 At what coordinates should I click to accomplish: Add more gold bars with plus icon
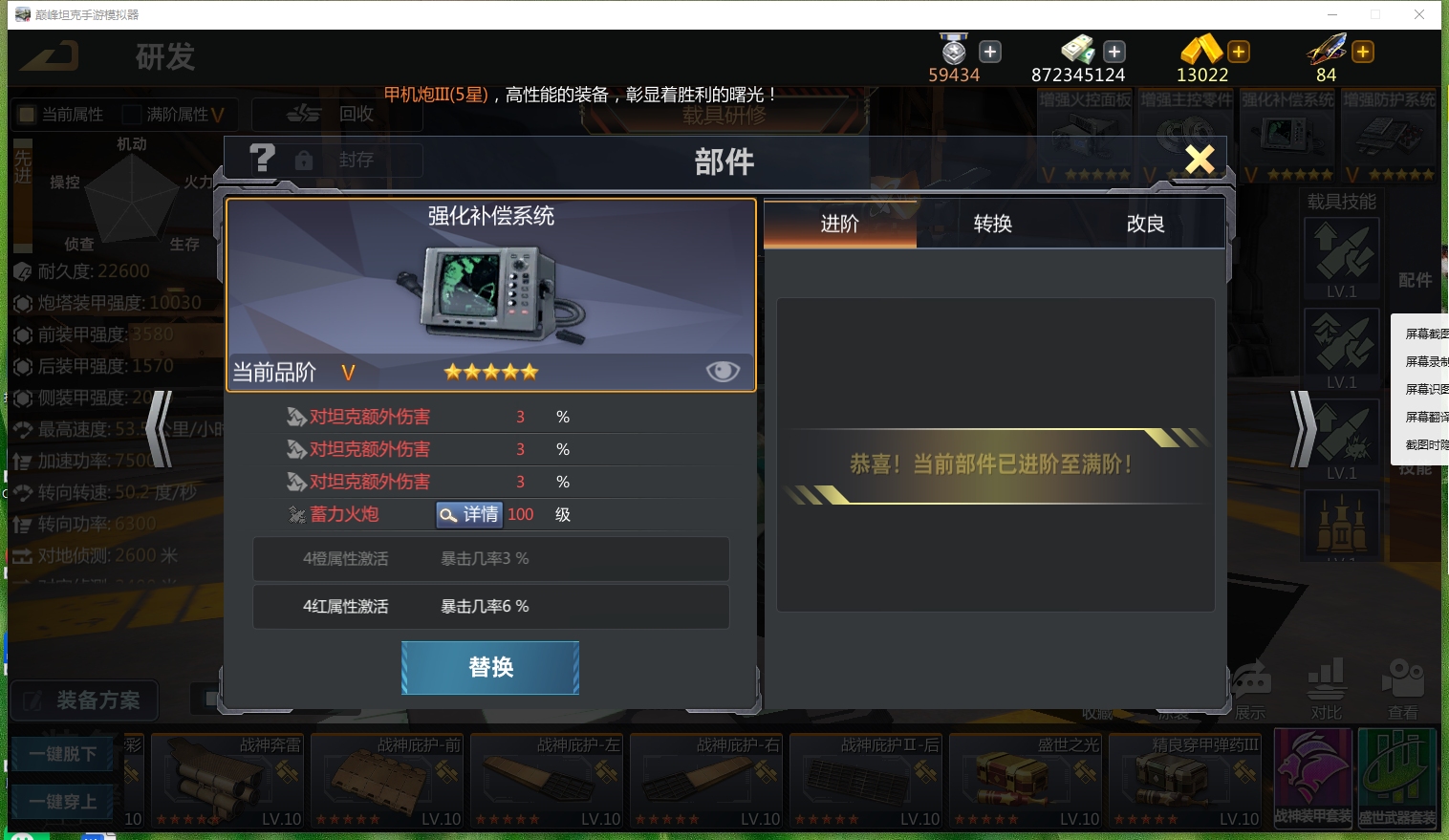pos(1239,52)
